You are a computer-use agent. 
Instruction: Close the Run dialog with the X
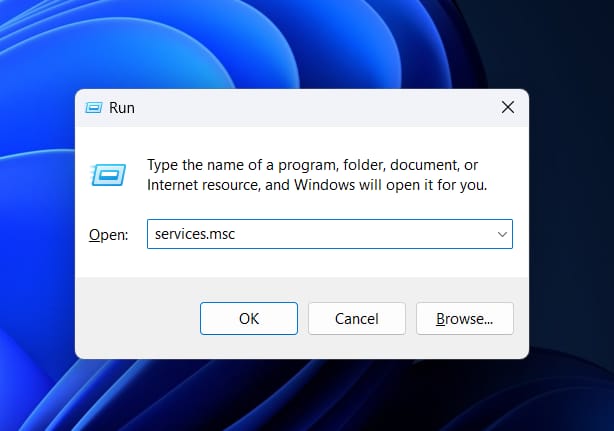[508, 107]
